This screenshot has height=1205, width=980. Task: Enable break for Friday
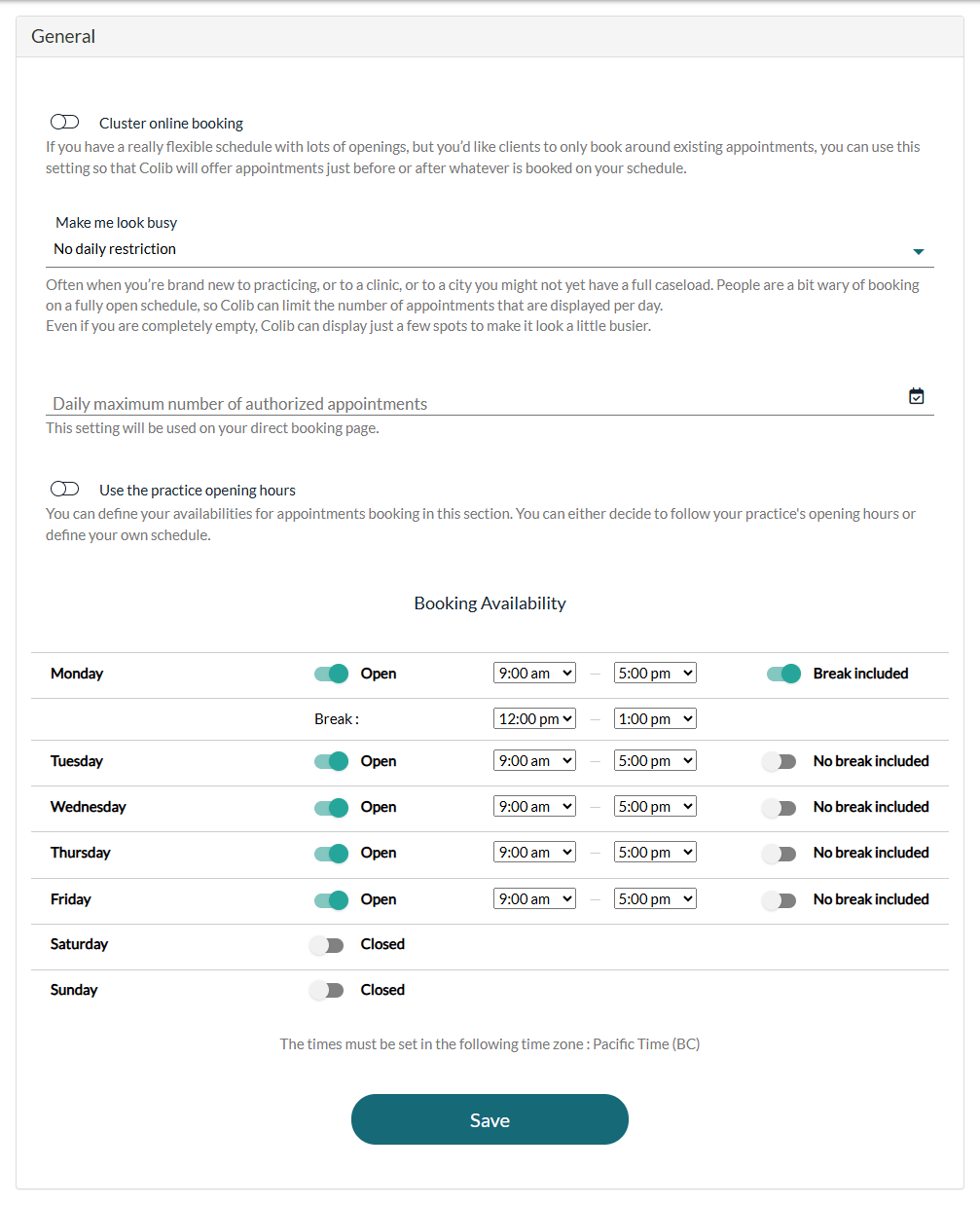(x=779, y=900)
